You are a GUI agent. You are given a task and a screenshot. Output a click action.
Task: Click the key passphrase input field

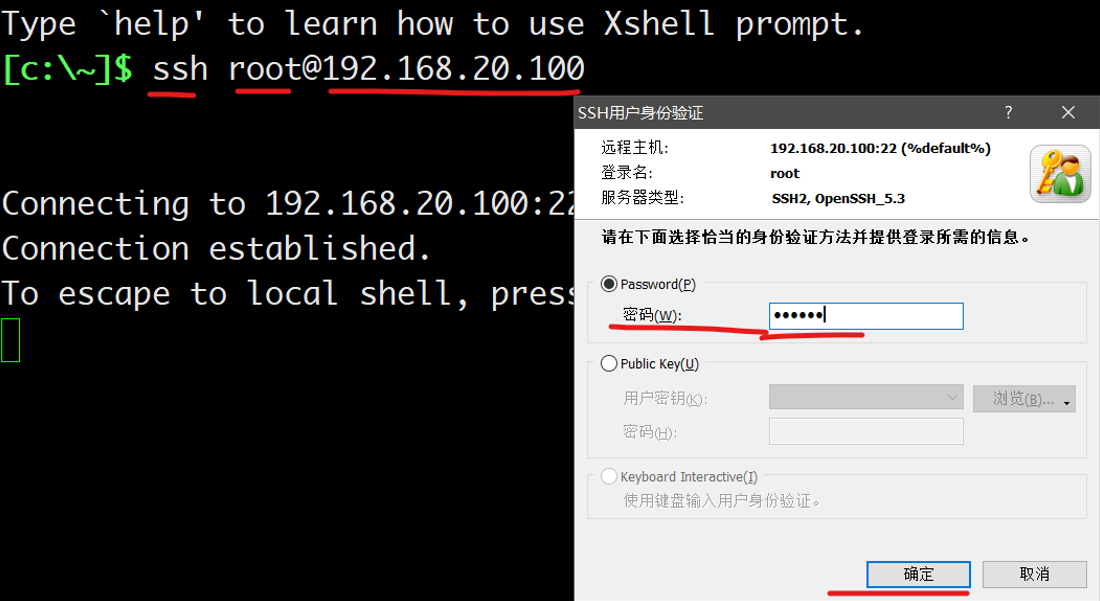866,431
